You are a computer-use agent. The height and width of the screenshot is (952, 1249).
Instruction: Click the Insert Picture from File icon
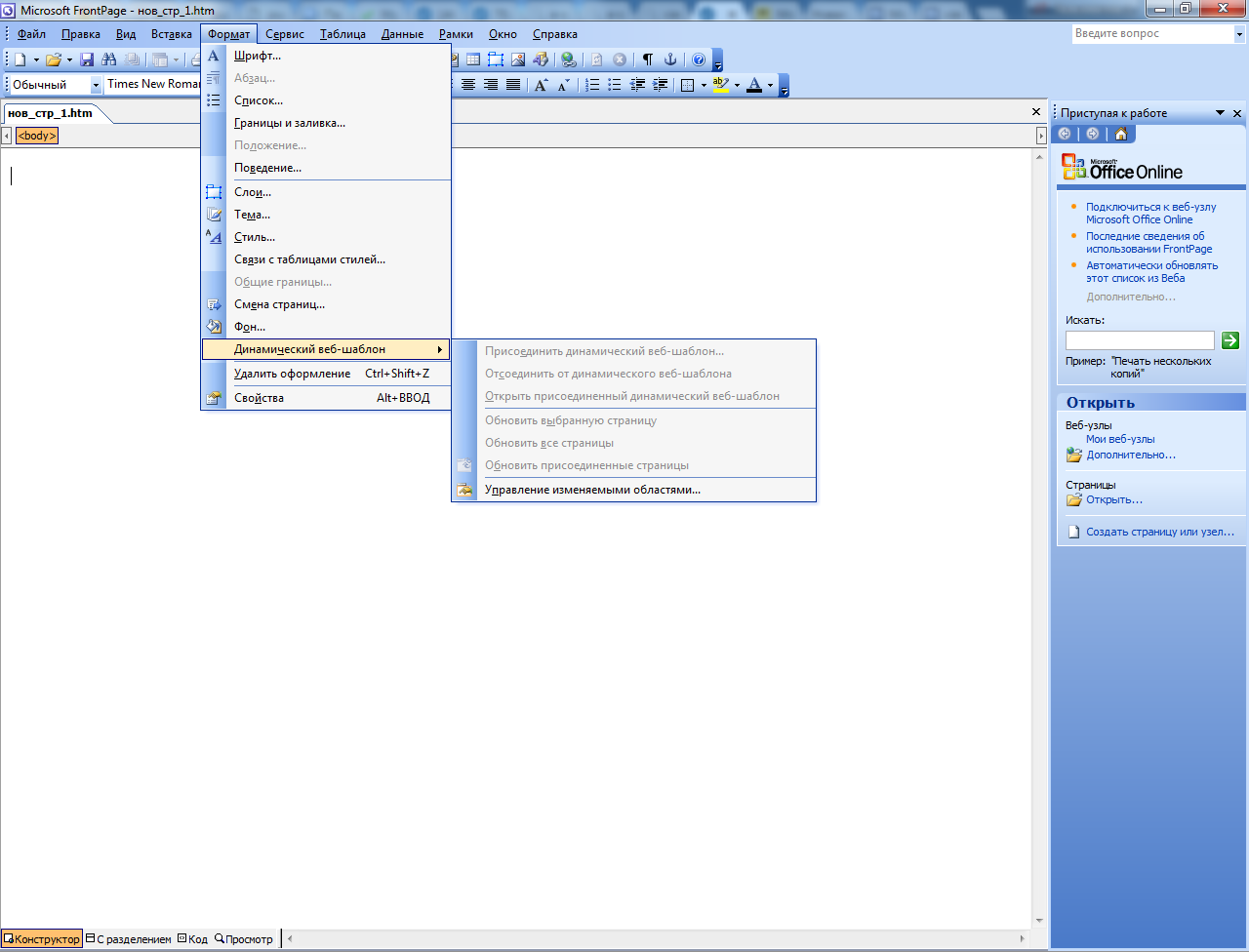[x=518, y=59]
